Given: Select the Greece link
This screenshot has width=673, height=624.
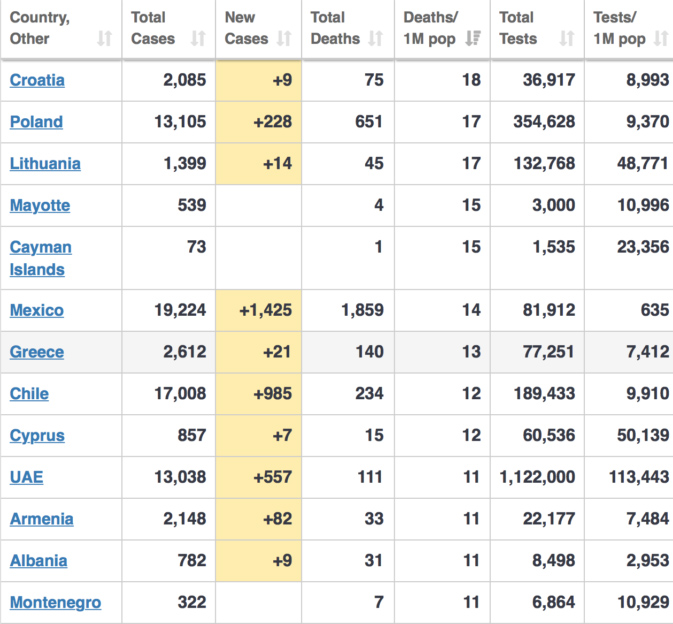Looking at the screenshot, I should pos(36,352).
